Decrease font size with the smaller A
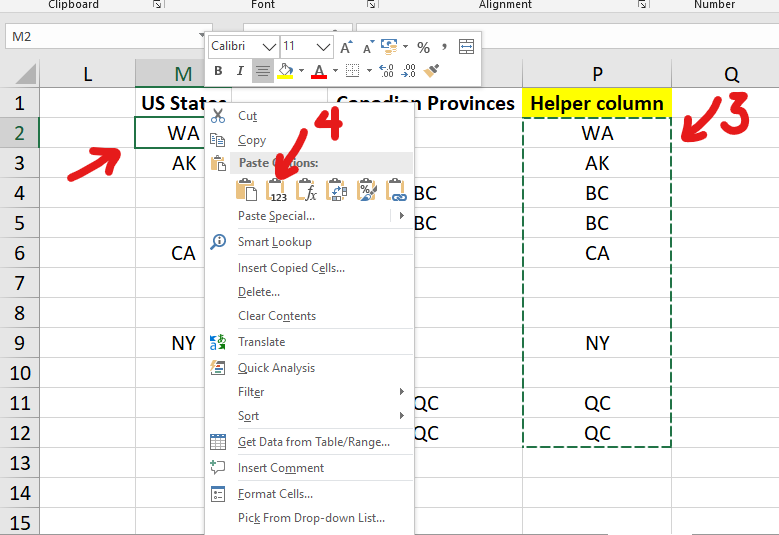The image size is (779, 535). (x=368, y=47)
